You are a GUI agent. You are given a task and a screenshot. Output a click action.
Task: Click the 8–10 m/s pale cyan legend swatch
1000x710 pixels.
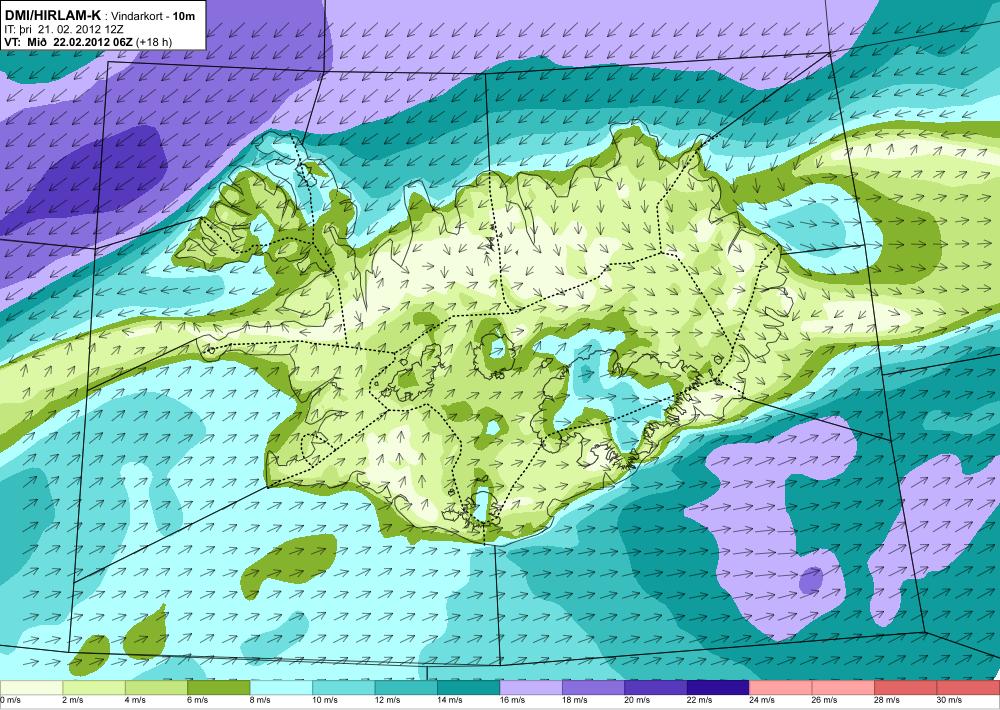[x=281, y=687]
